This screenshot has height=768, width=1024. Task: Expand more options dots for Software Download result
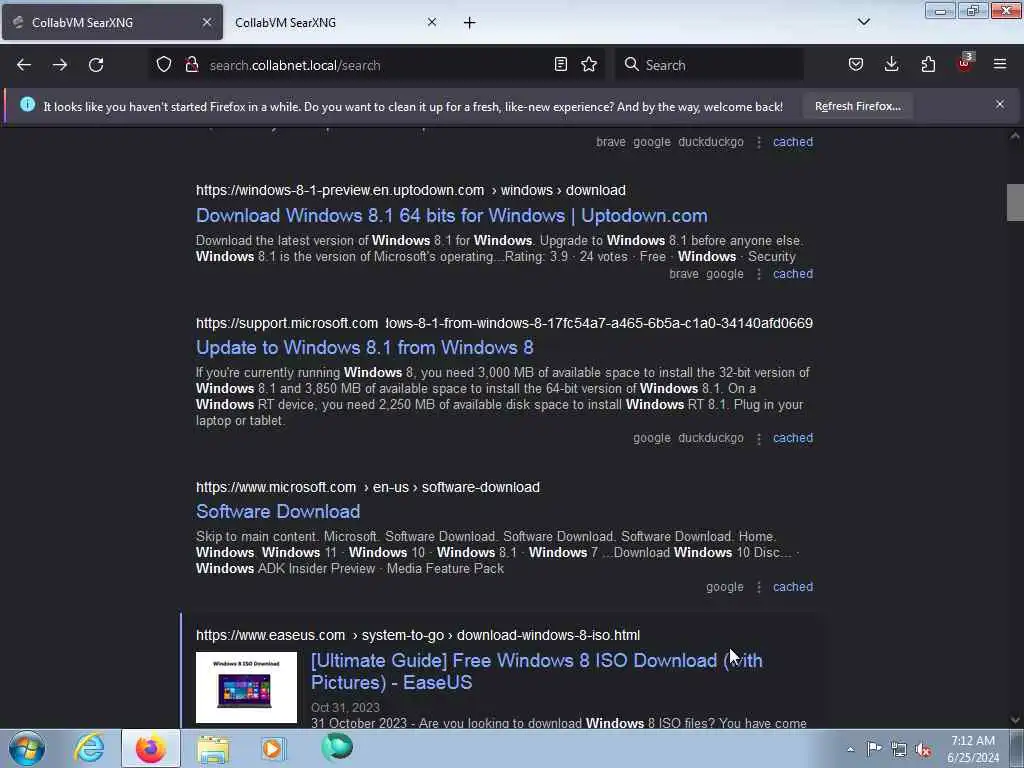[x=759, y=587]
